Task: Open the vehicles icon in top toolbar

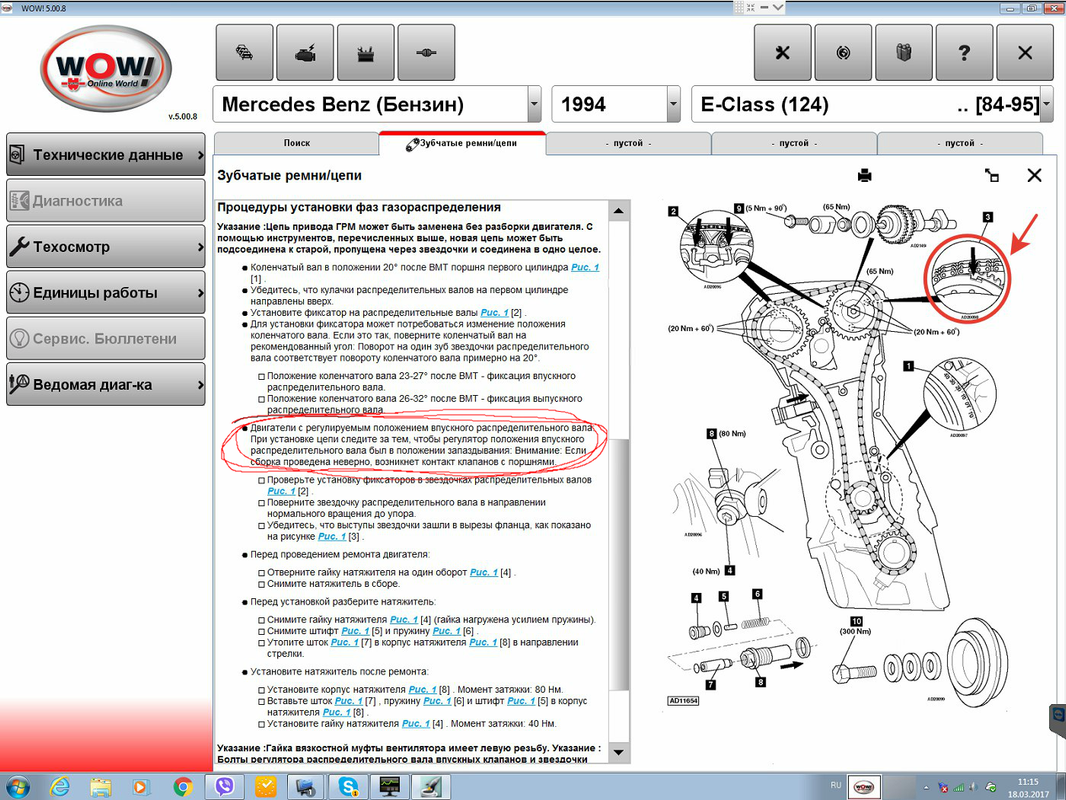Action: point(245,53)
